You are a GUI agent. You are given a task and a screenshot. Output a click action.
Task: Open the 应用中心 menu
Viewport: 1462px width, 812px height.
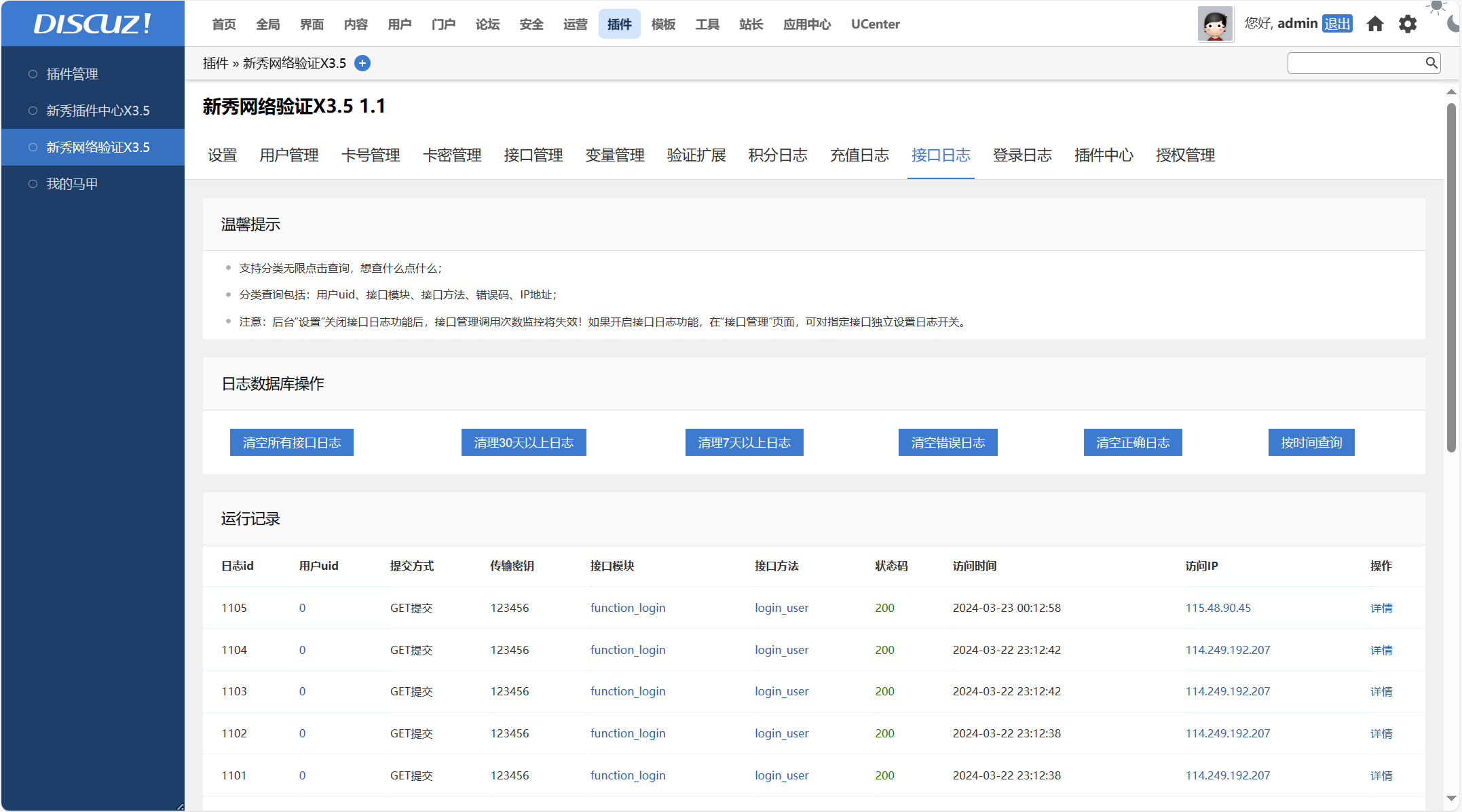[x=807, y=24]
